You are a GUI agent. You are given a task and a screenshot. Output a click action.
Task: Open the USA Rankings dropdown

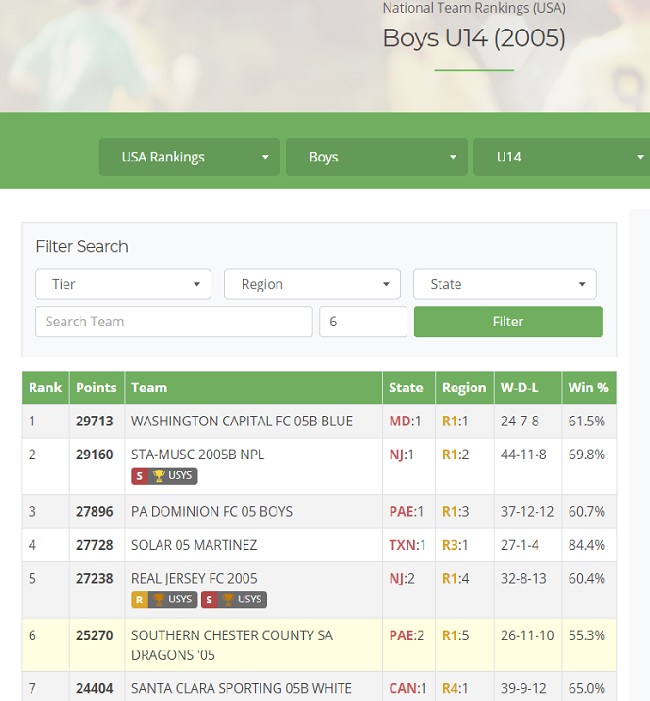tap(189, 157)
